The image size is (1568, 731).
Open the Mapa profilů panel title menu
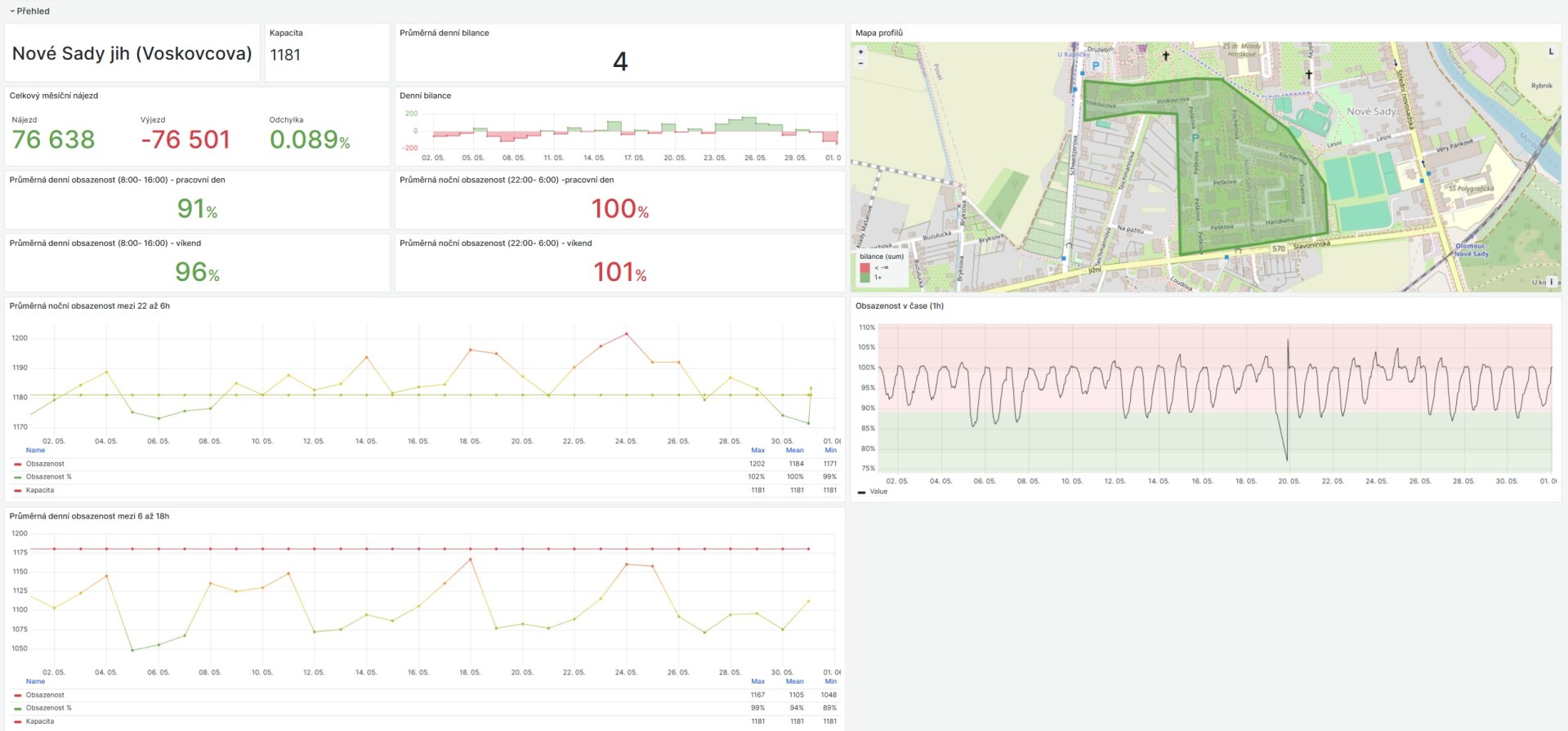(x=878, y=33)
